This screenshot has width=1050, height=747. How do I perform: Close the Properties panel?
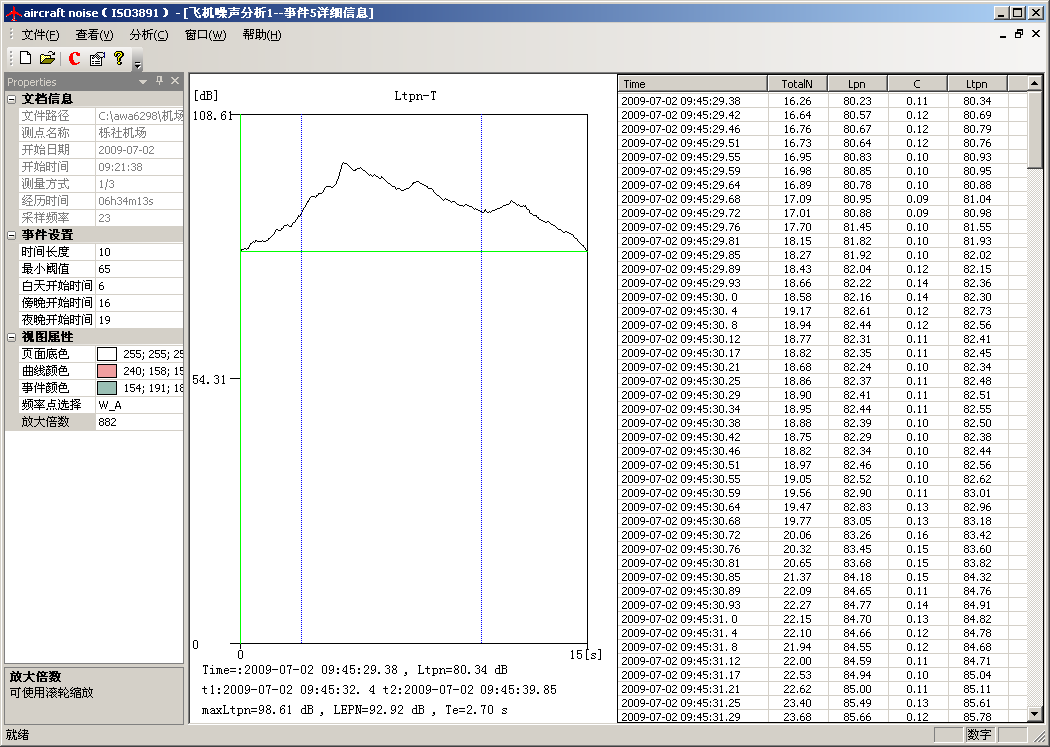175,81
